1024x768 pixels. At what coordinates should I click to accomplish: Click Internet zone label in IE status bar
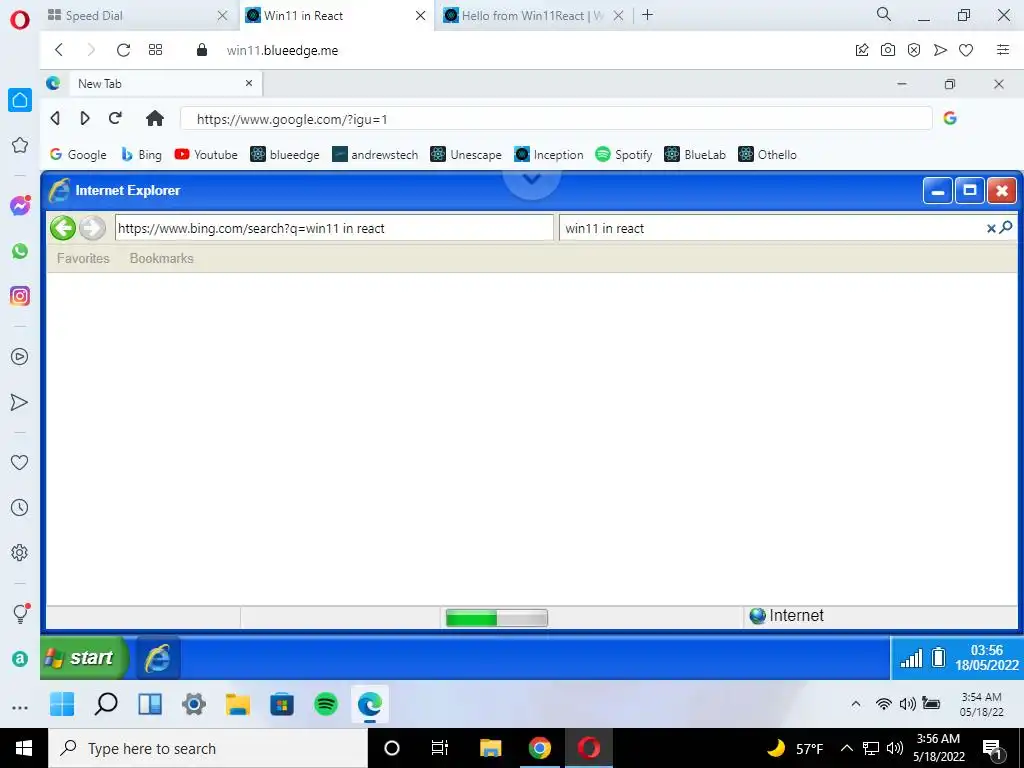tap(786, 615)
